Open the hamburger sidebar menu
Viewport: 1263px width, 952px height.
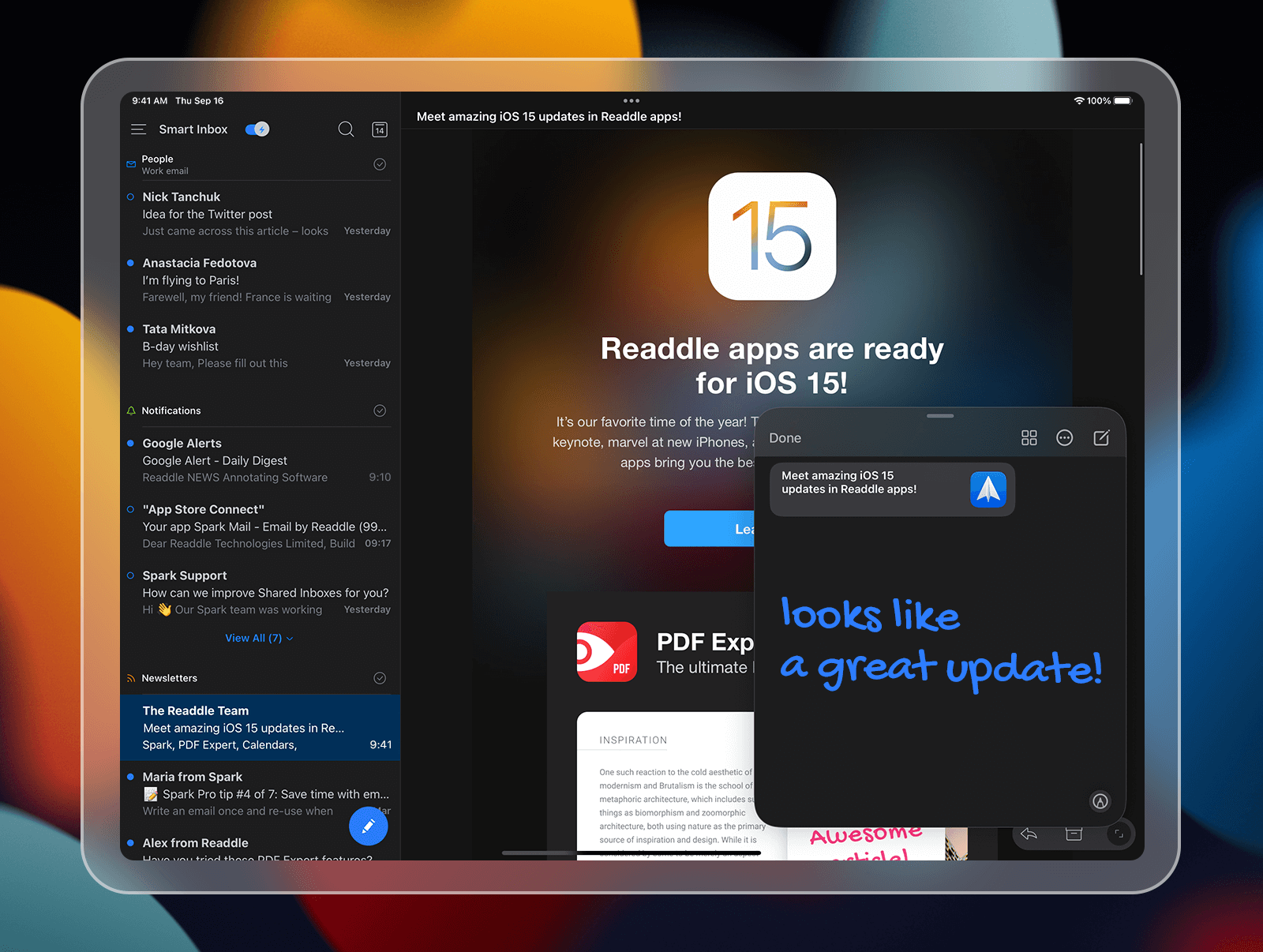click(138, 129)
